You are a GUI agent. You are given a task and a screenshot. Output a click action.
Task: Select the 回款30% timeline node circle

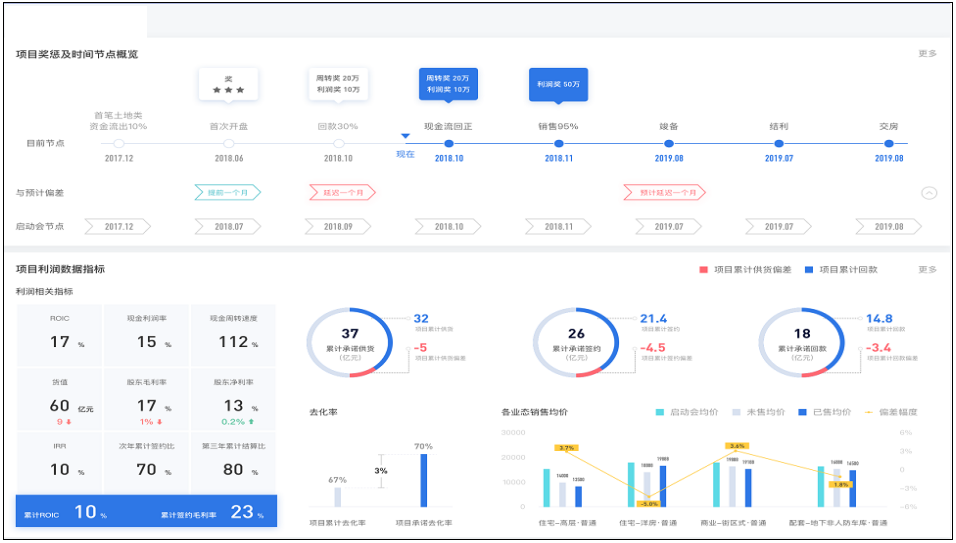coord(339,144)
